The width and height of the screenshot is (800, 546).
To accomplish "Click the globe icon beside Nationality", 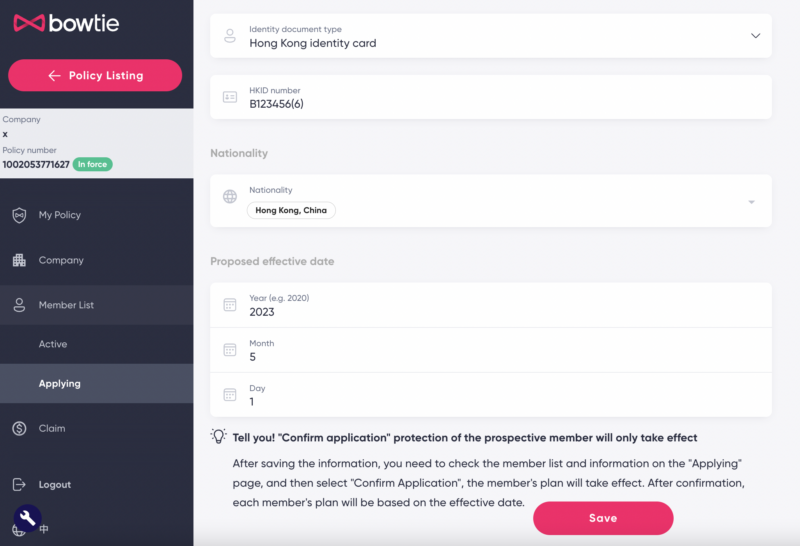I will [230, 198].
